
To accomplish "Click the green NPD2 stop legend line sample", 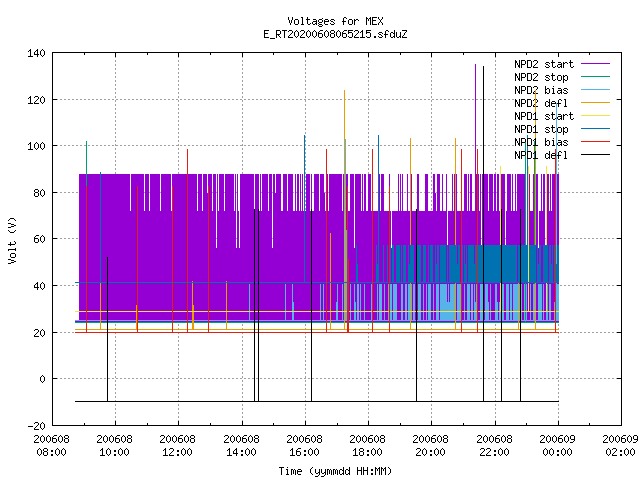I will point(595,76).
